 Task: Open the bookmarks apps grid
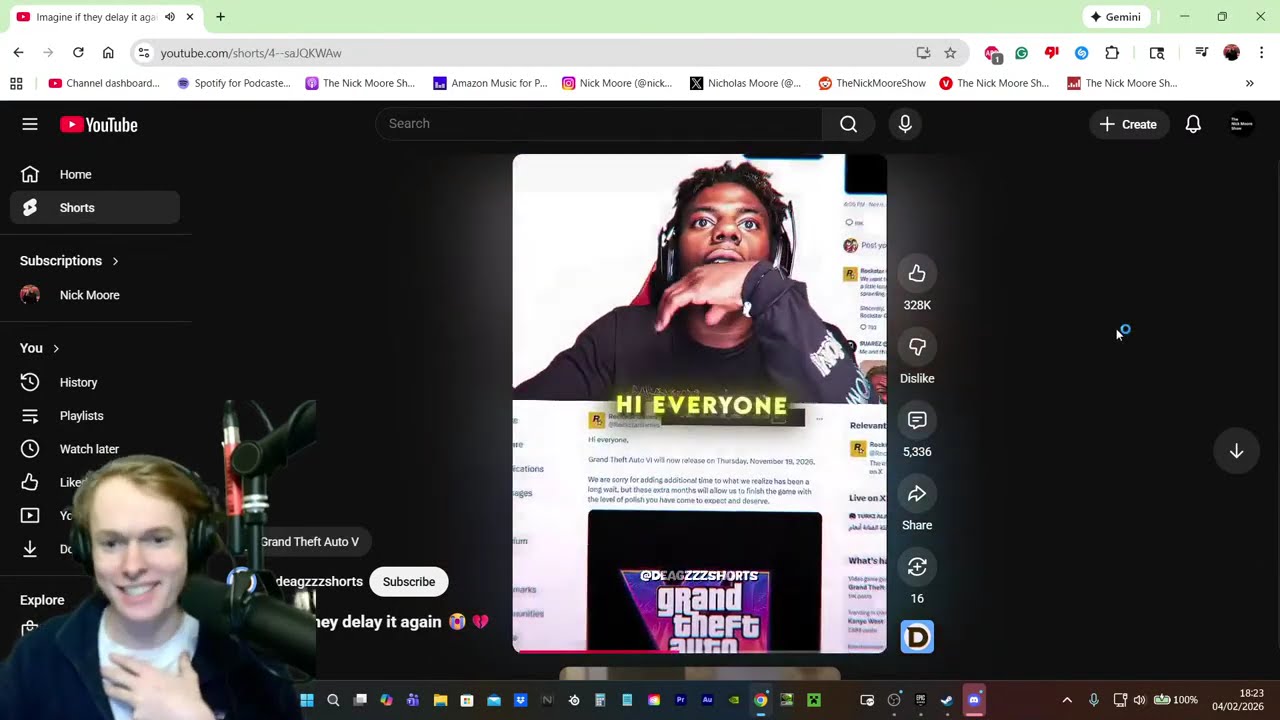(16, 83)
